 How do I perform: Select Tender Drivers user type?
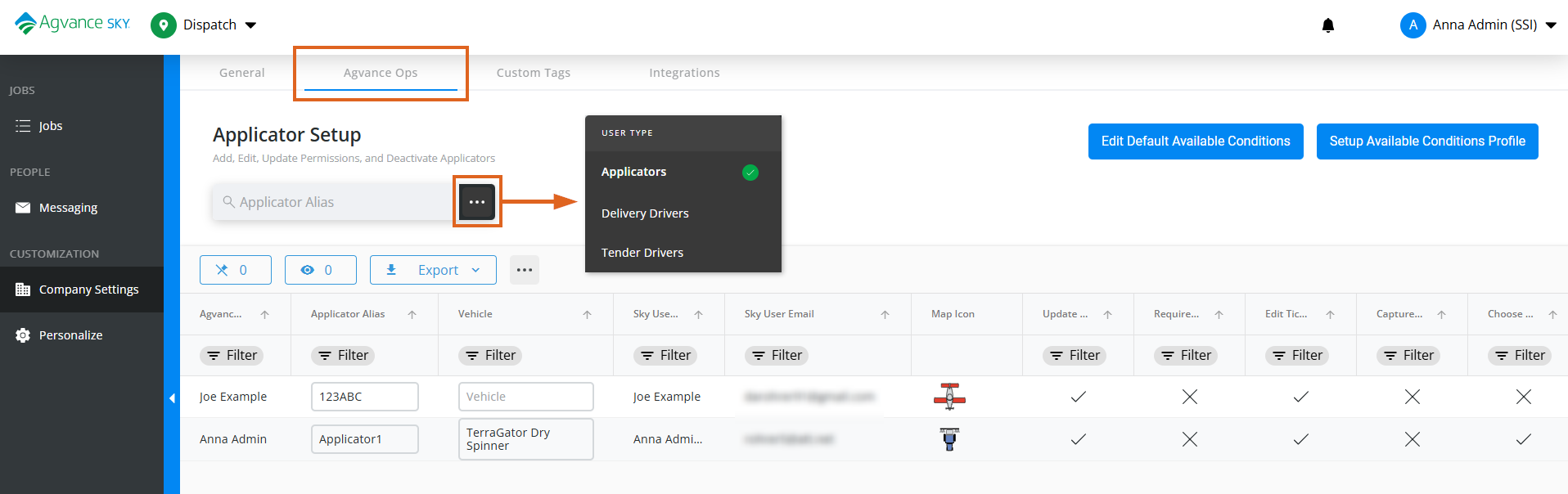pyautogui.click(x=683, y=253)
